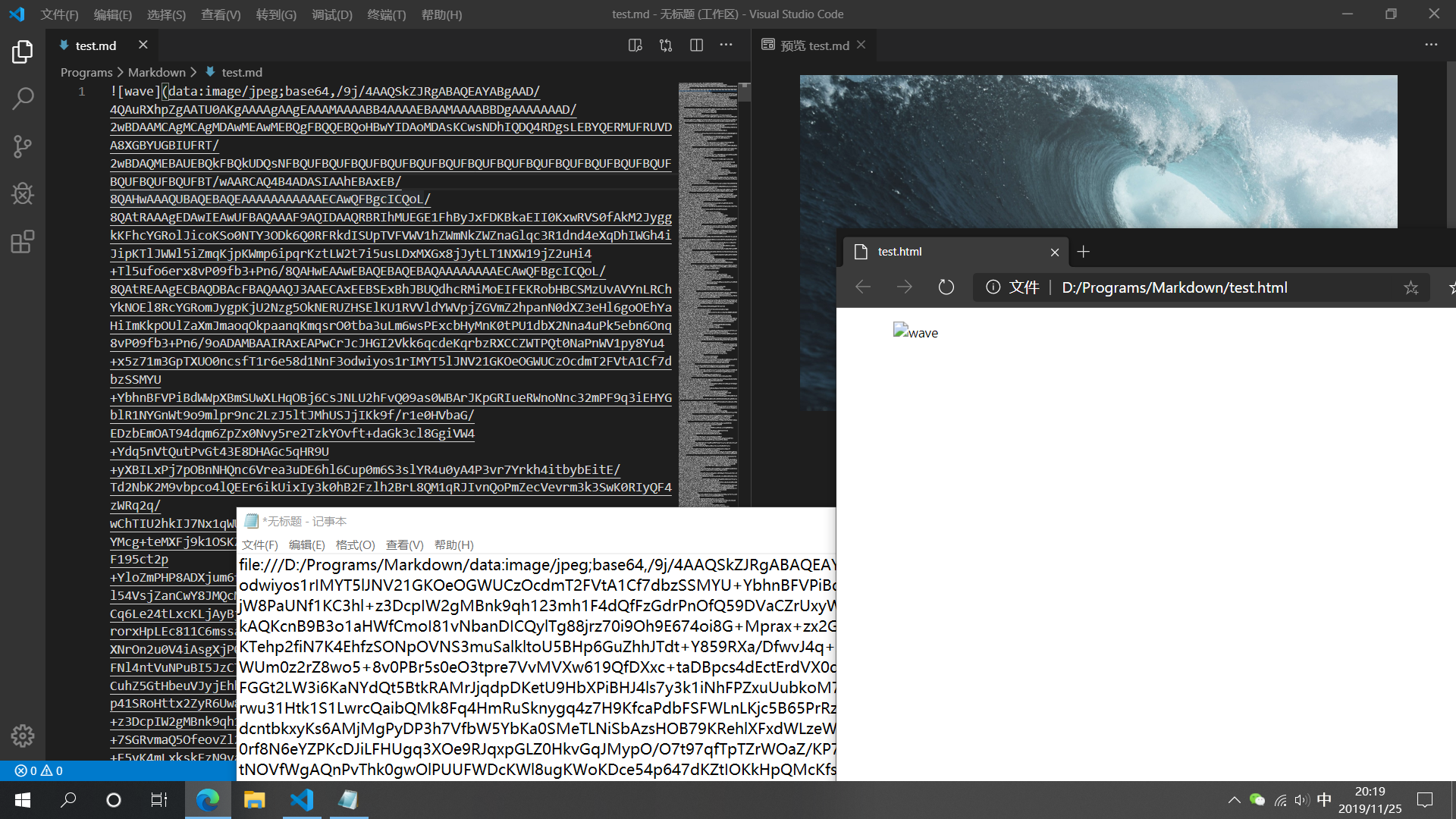This screenshot has width=1456, height=819.
Task: Navigate back in the browser
Action: click(862, 287)
